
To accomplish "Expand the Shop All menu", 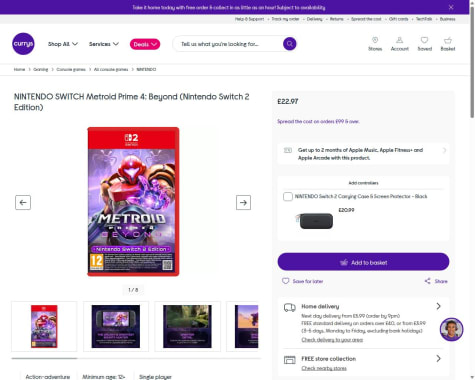I will click(x=63, y=44).
